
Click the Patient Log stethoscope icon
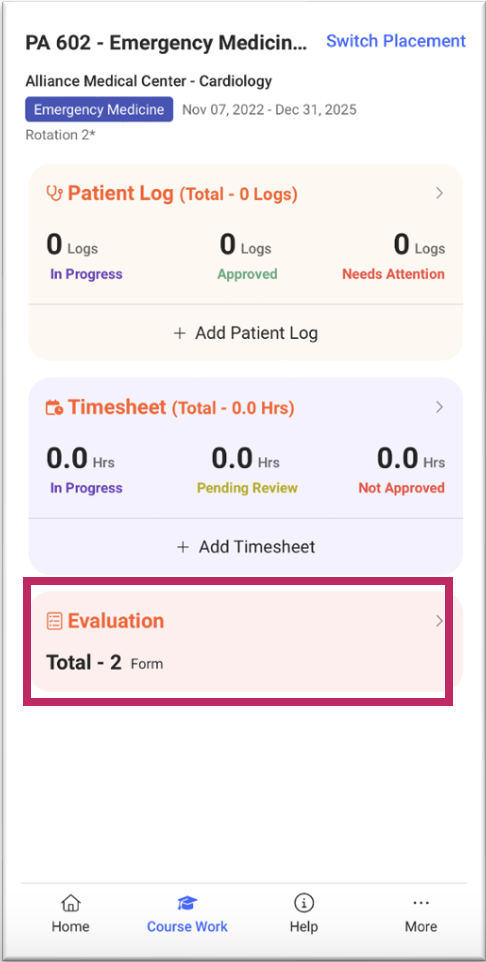tap(55, 193)
